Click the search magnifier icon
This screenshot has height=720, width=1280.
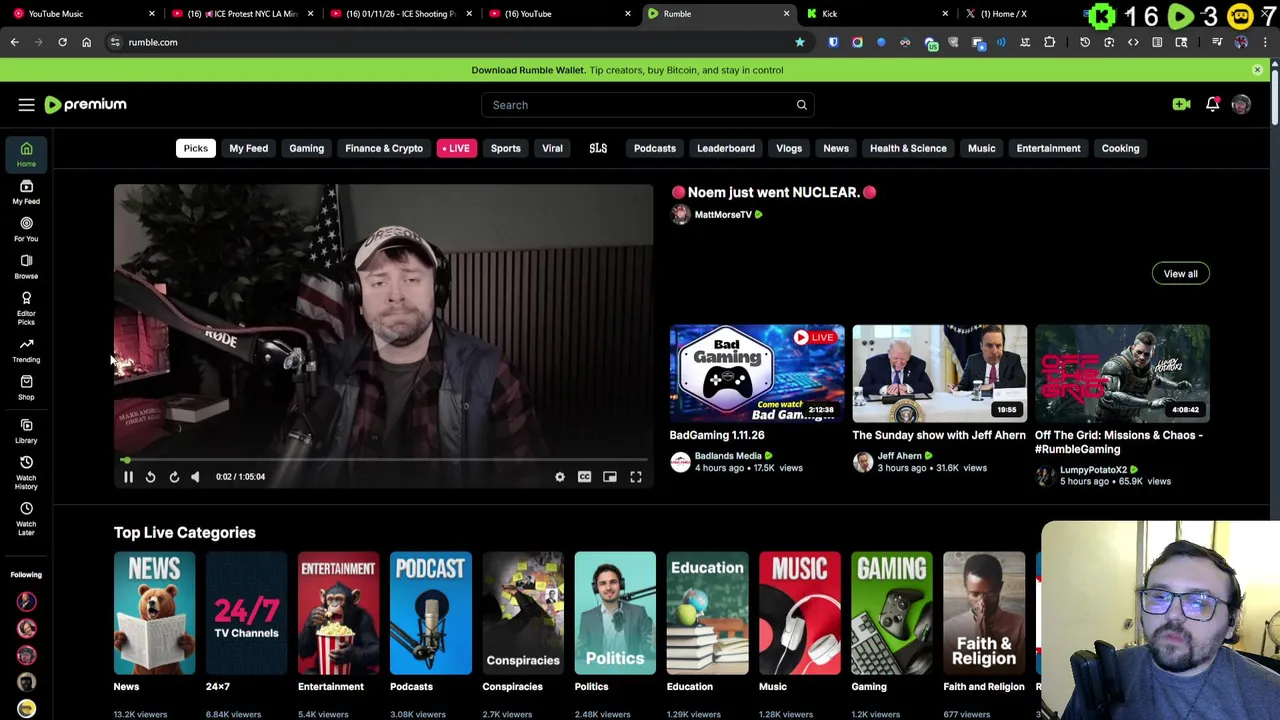(801, 105)
